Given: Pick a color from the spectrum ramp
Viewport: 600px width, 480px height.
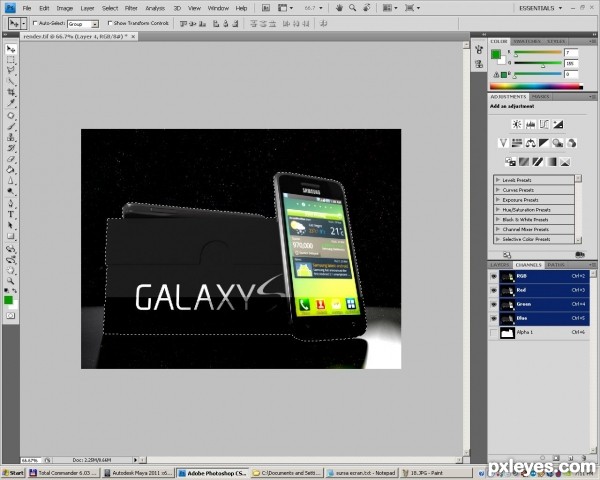Looking at the screenshot, I should coord(536,87).
